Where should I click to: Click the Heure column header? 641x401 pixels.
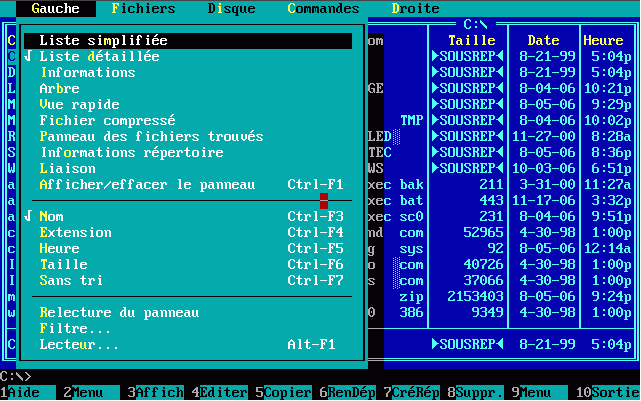coord(603,40)
